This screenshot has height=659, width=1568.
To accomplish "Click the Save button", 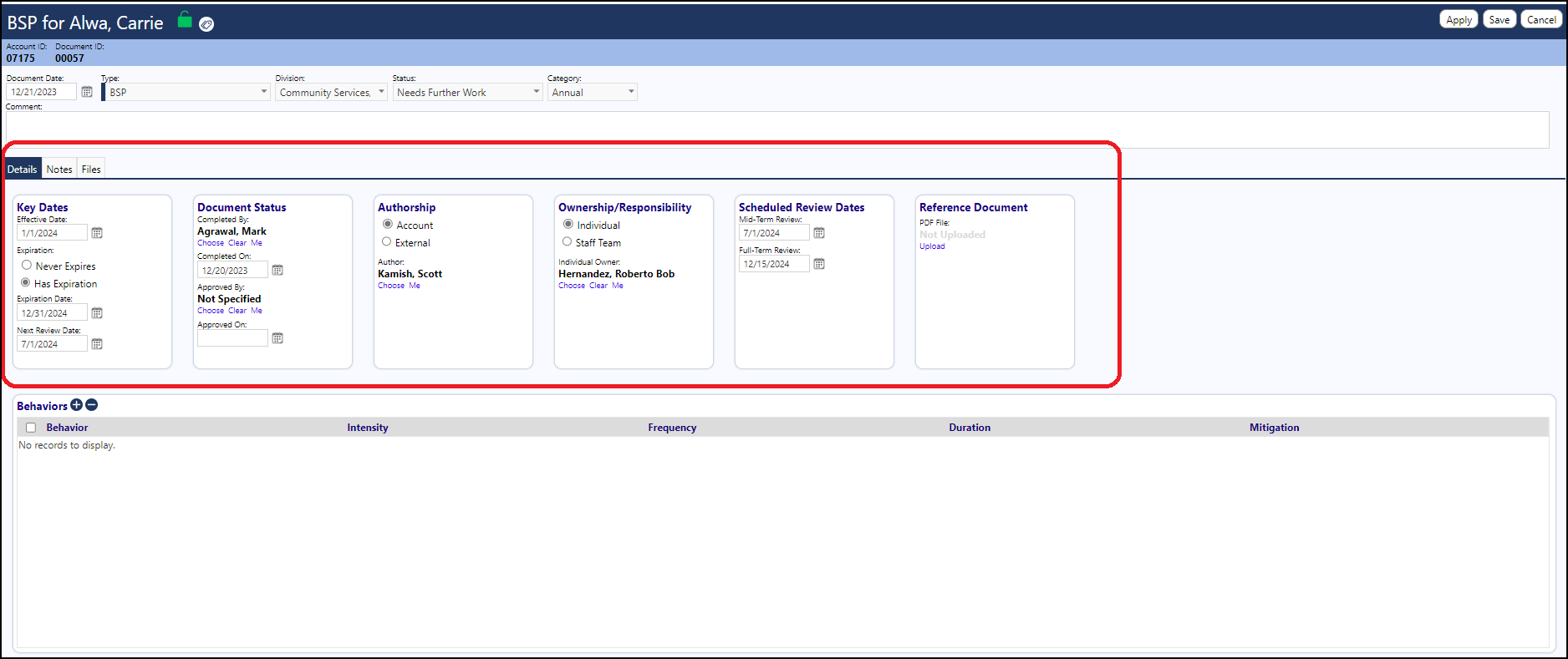I will point(1499,19).
